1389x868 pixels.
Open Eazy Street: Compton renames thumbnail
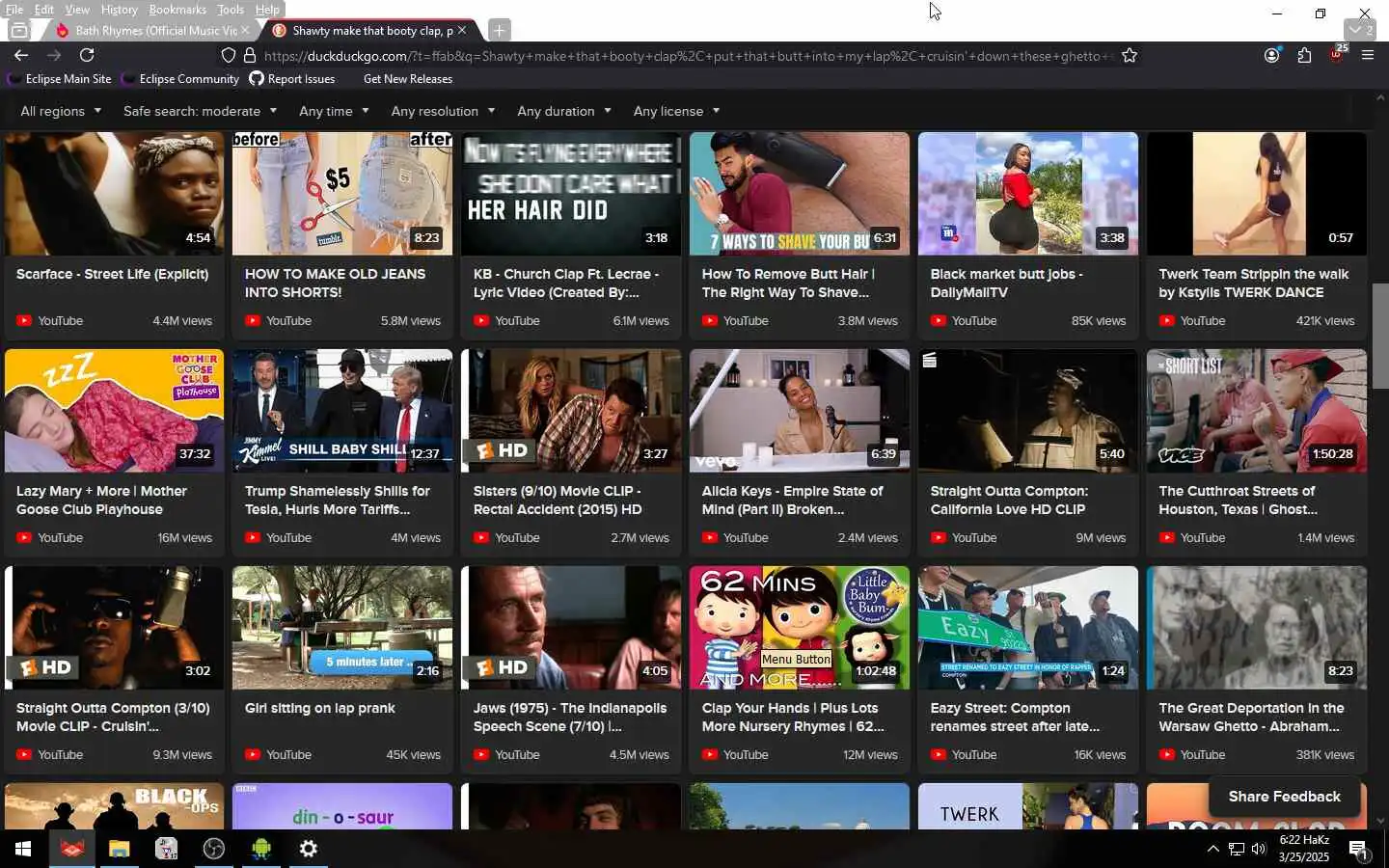[1028, 628]
